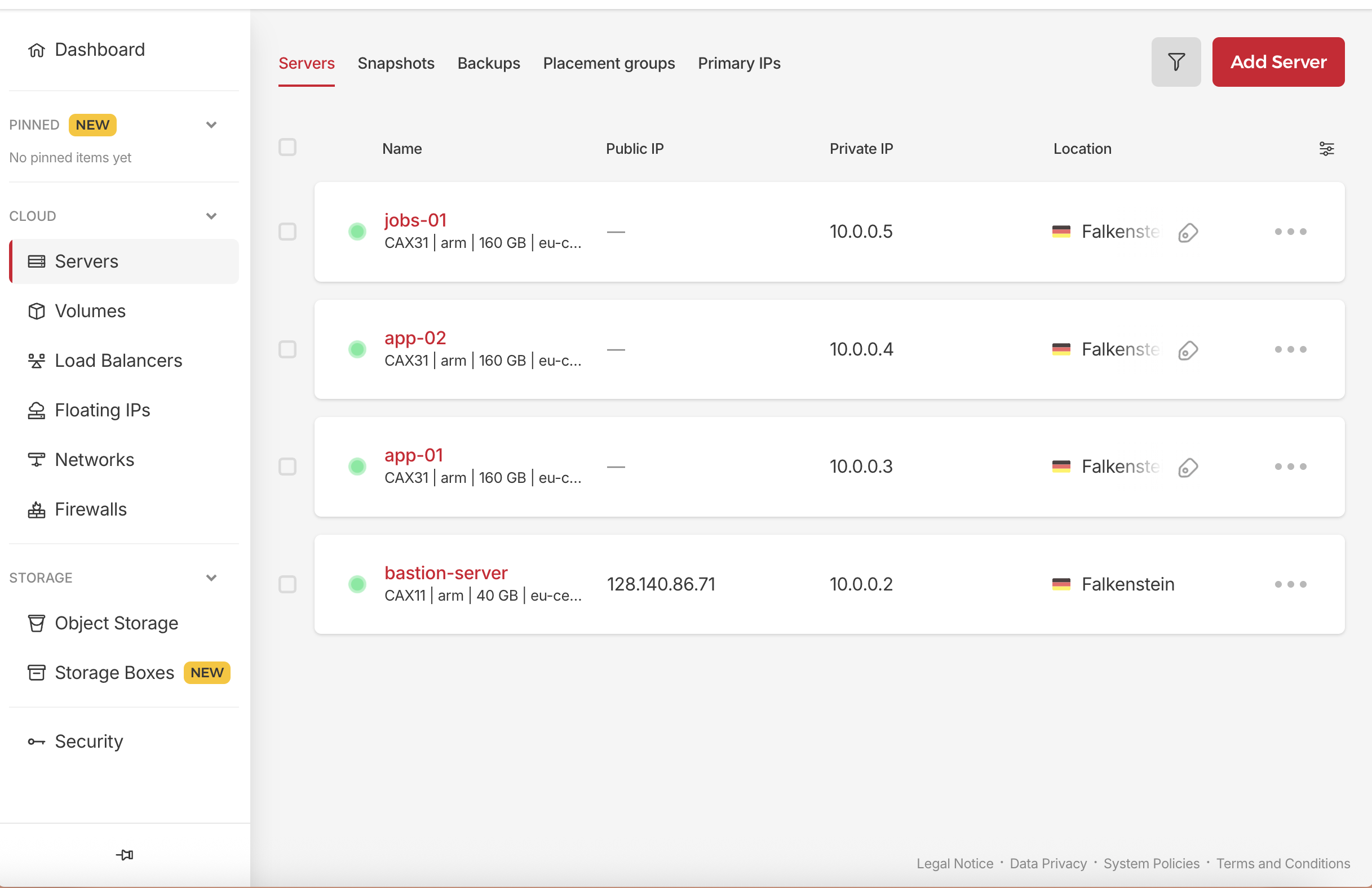
Task: Collapse the STORAGE section chevron
Action: (211, 578)
